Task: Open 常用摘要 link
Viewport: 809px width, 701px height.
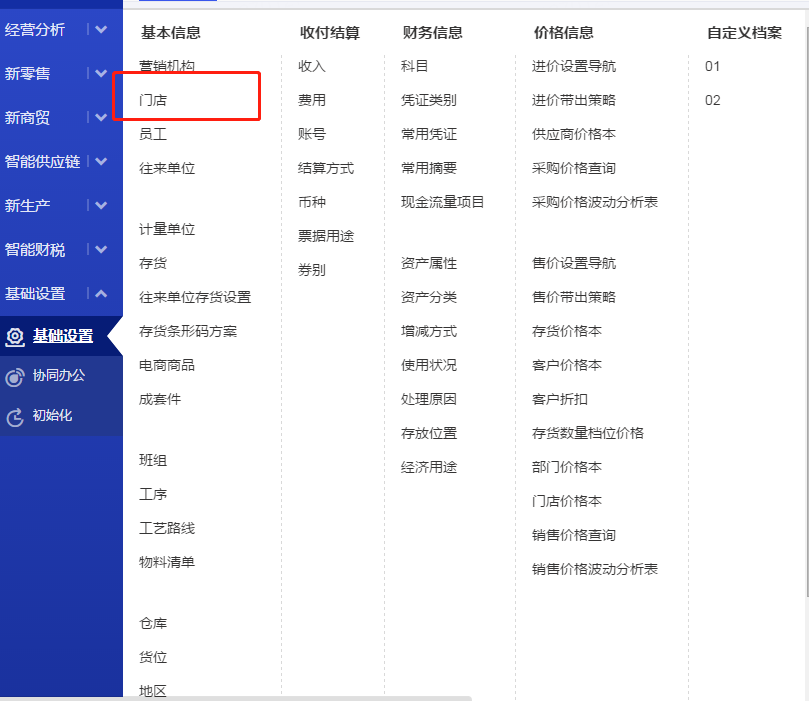Action: click(x=429, y=168)
